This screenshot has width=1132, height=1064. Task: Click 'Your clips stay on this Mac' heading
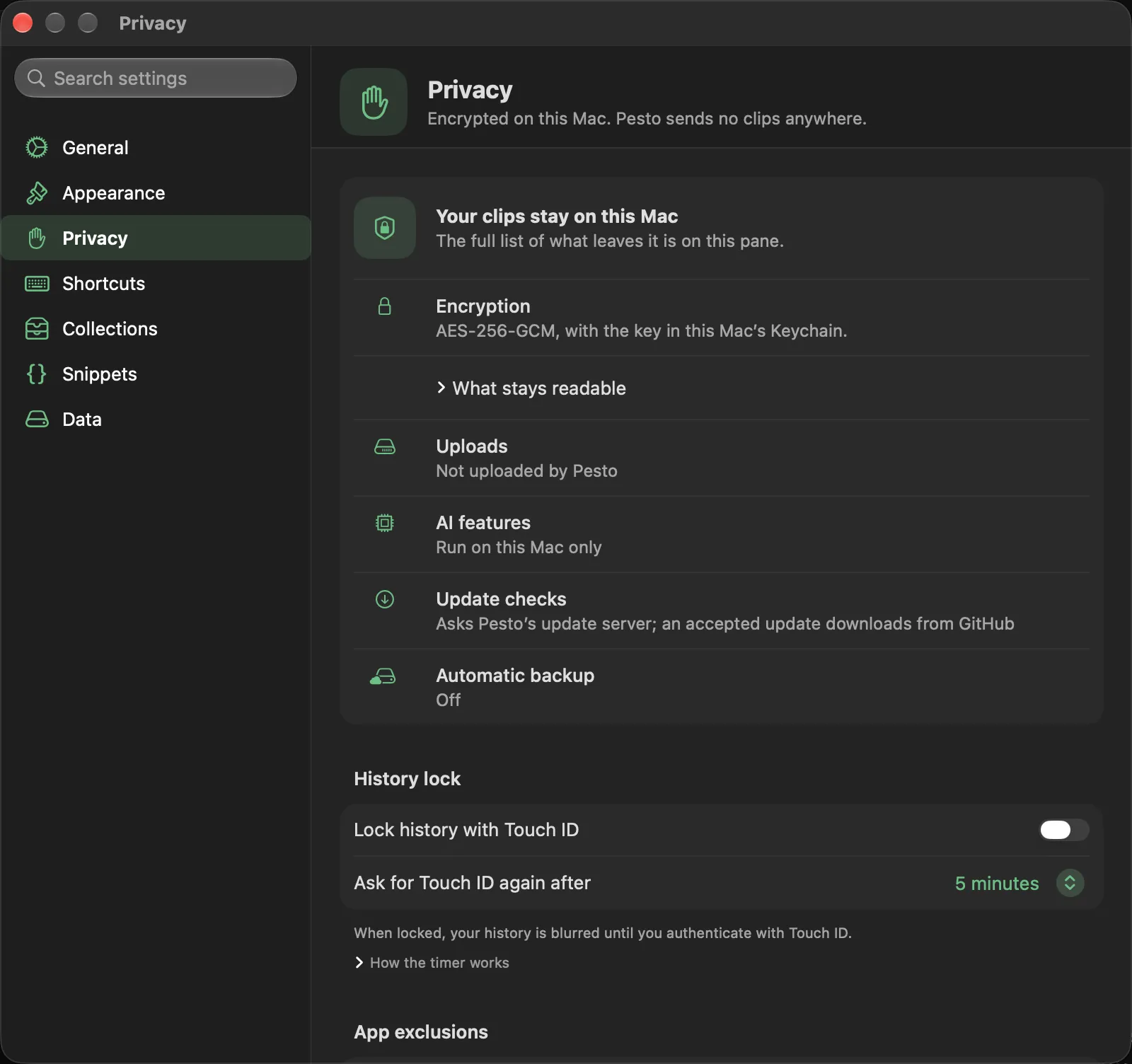tap(557, 216)
